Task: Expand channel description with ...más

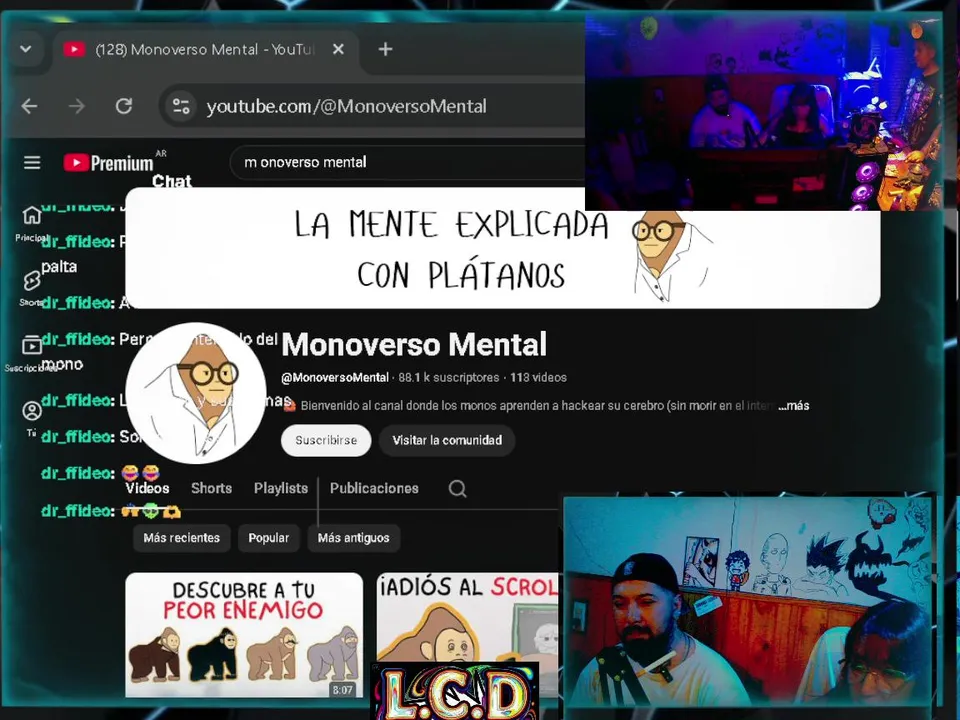Action: tap(794, 405)
